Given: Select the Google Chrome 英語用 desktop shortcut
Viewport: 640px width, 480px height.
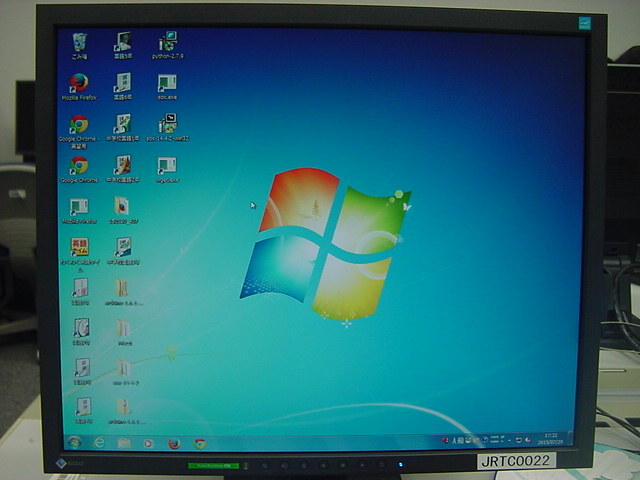Looking at the screenshot, I should tap(79, 131).
